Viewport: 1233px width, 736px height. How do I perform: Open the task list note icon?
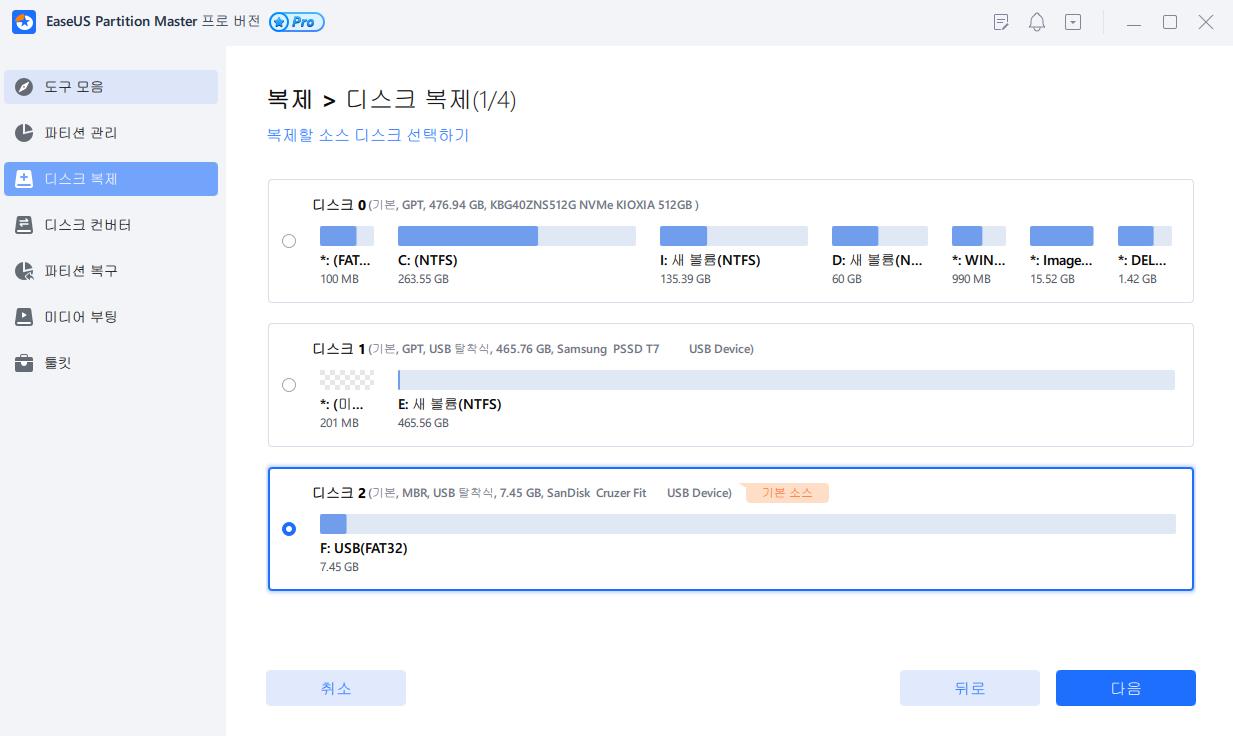tap(1001, 22)
